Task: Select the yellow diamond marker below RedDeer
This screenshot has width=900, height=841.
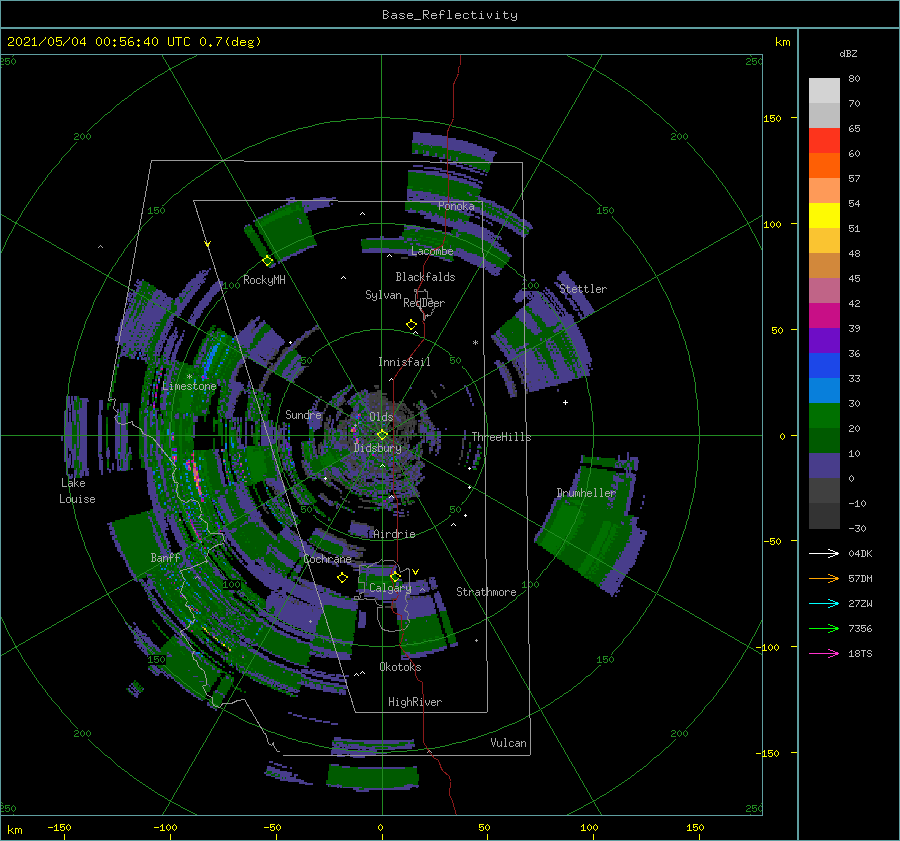Action: coord(411,325)
